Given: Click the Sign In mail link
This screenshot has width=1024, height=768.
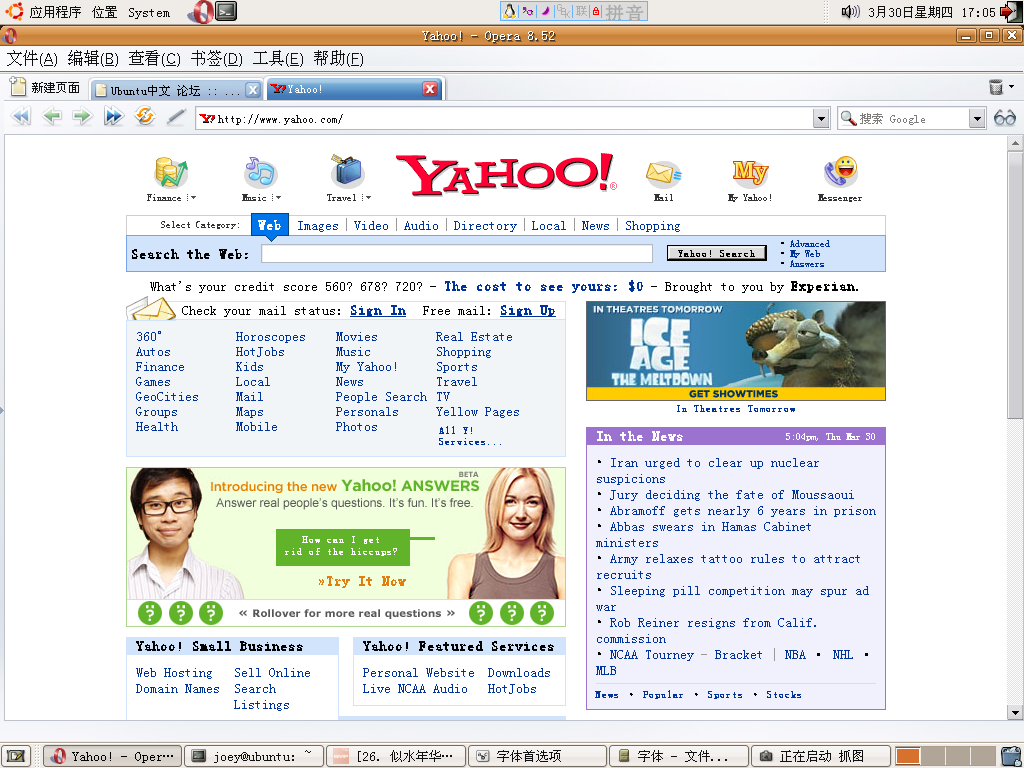Looking at the screenshot, I should (378, 311).
